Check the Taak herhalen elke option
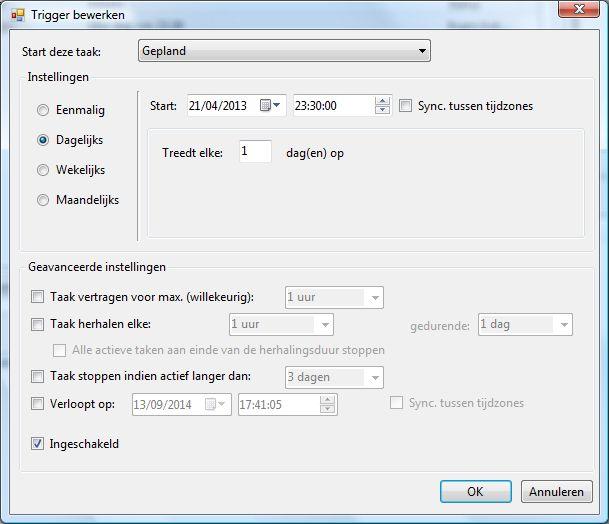This screenshot has width=609, height=524. coord(37,324)
